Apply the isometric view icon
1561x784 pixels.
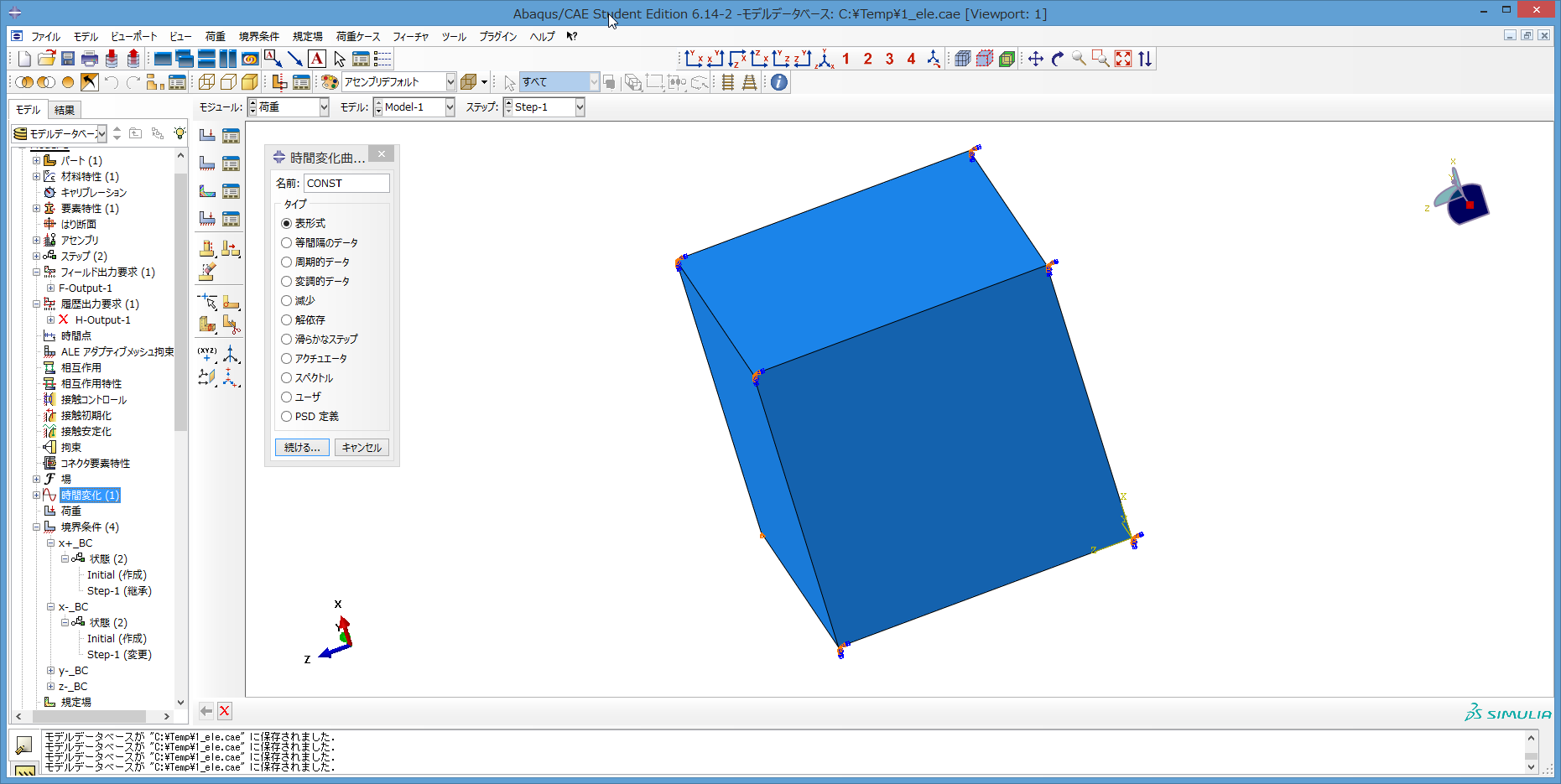click(825, 59)
